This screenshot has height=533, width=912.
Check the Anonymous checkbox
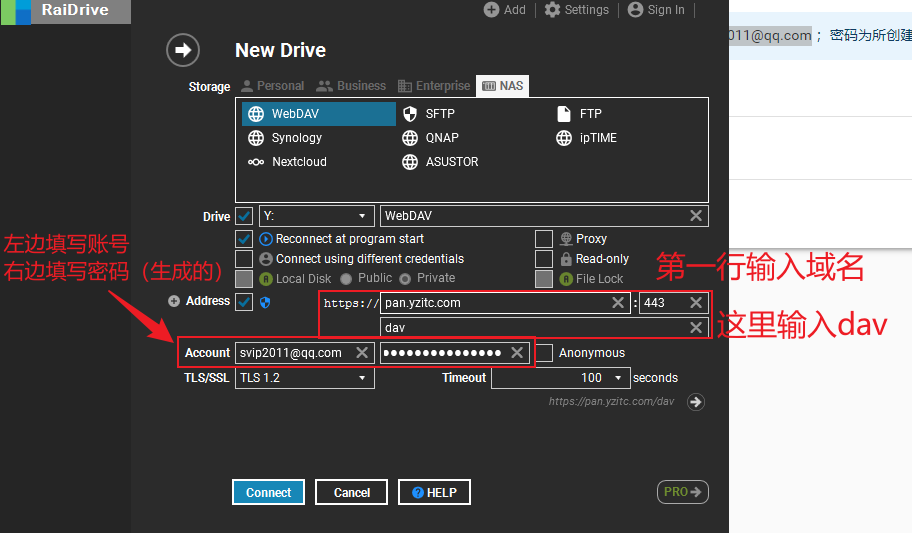(543, 353)
